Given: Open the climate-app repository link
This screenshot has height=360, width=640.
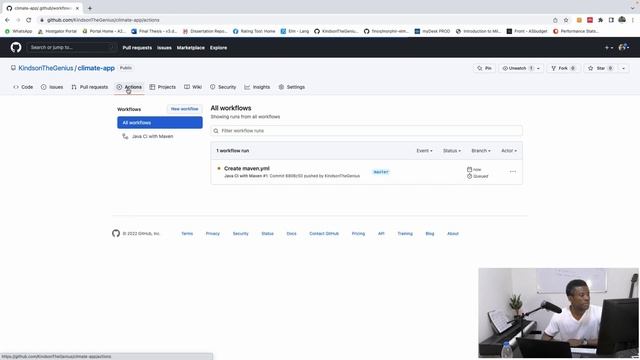Looking at the screenshot, I should click(96, 68).
